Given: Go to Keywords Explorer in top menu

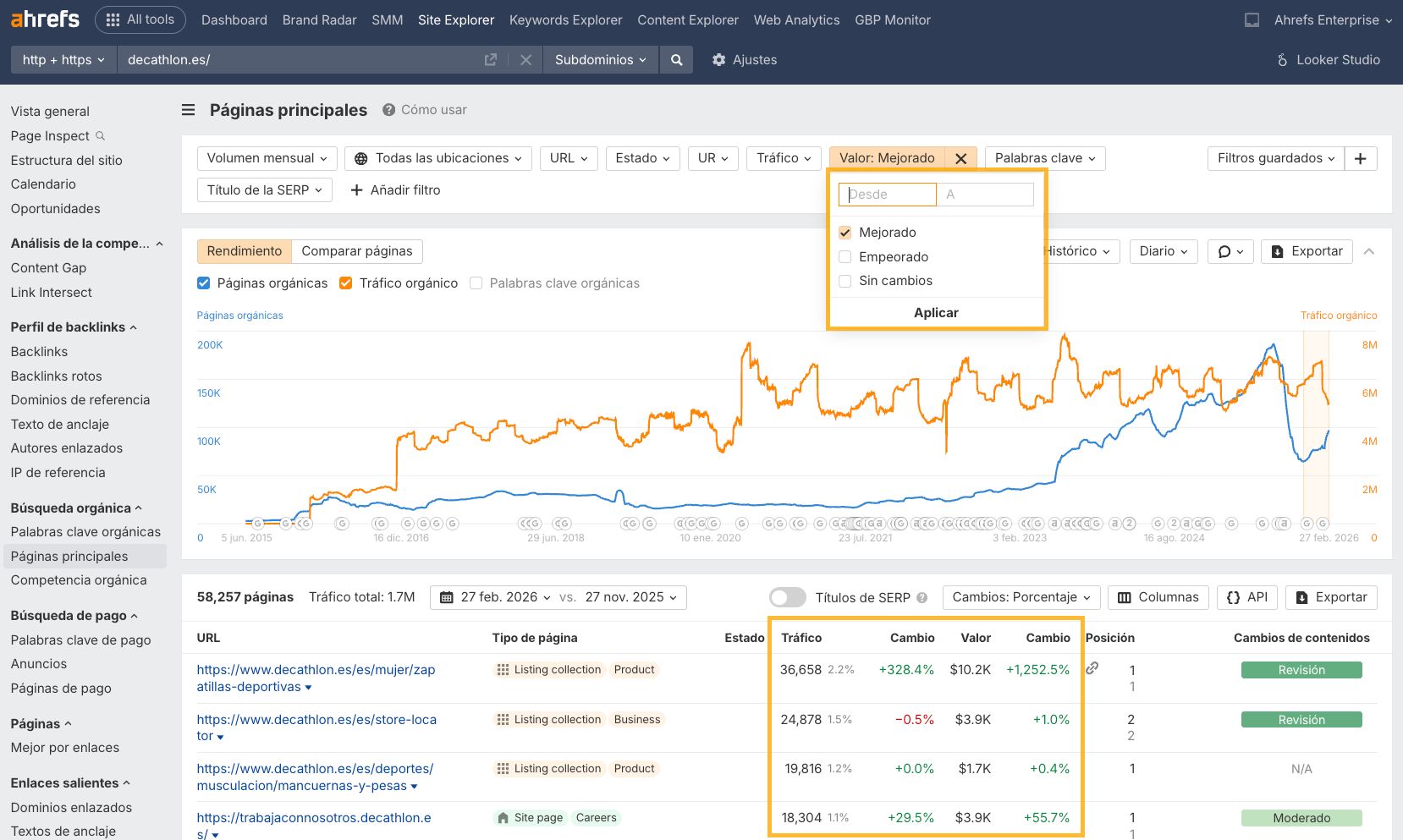Looking at the screenshot, I should pos(565,20).
